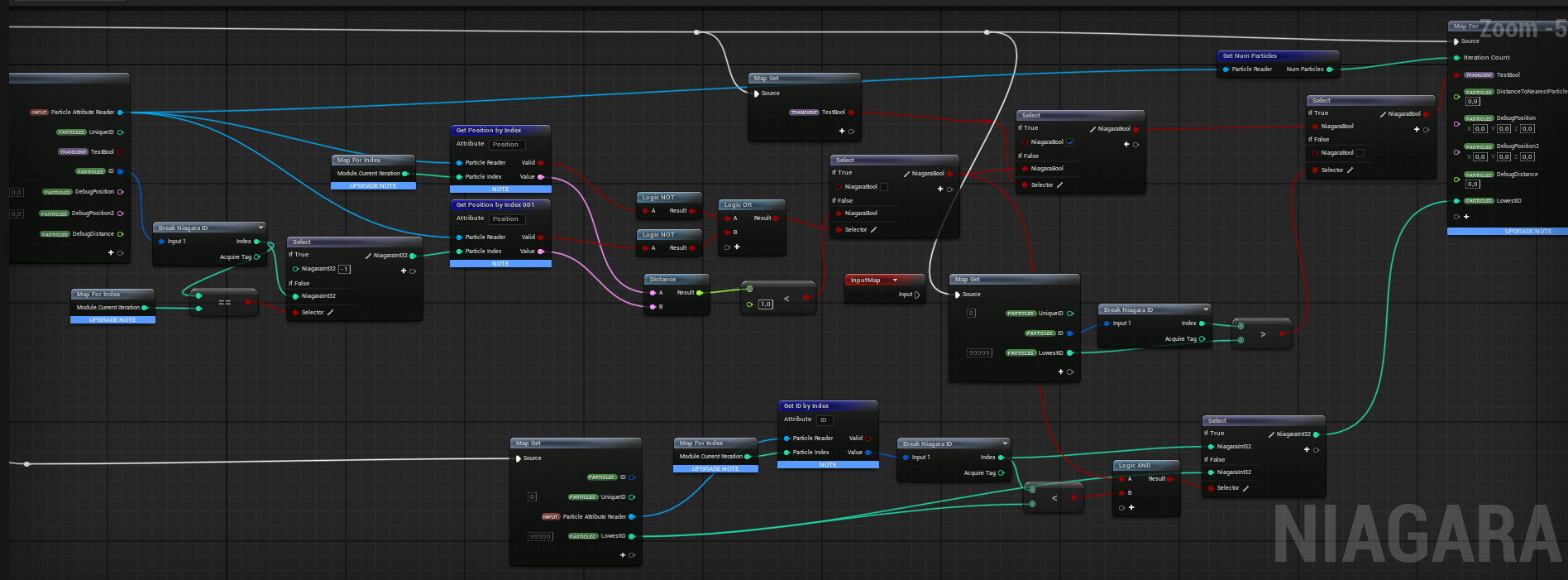Open the InputMap node dropdown arrow
The height and width of the screenshot is (580, 1568).
click(895, 280)
